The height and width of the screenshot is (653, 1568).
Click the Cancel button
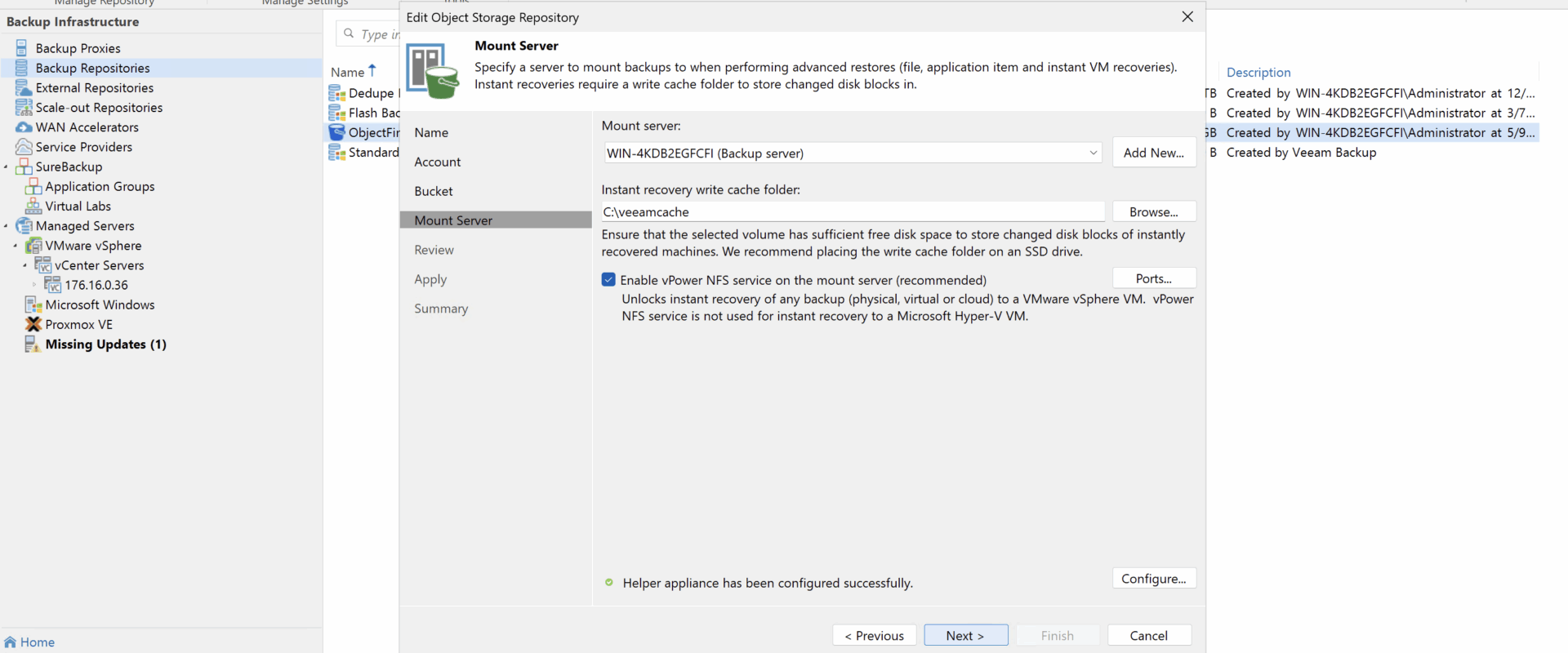(1149, 635)
